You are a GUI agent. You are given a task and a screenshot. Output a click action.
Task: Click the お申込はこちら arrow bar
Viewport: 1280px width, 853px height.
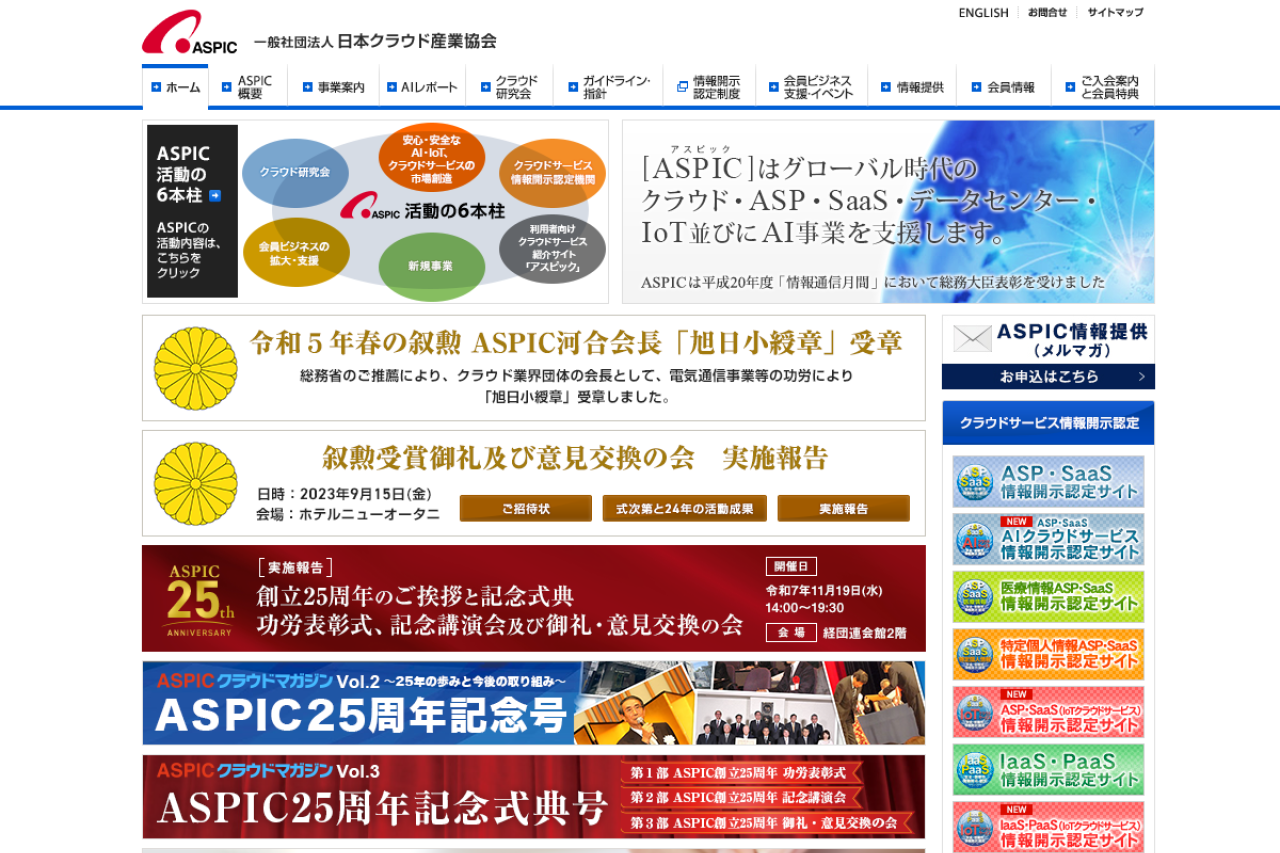coord(1048,377)
